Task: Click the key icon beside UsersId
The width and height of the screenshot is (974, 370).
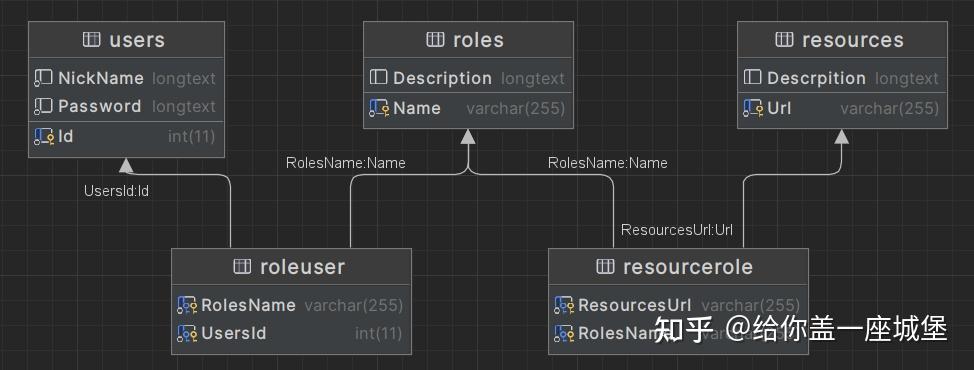Action: click(187, 333)
